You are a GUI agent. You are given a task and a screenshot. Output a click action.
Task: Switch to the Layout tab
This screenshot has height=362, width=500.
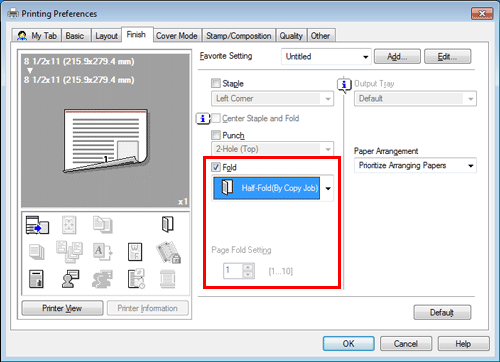(x=106, y=36)
